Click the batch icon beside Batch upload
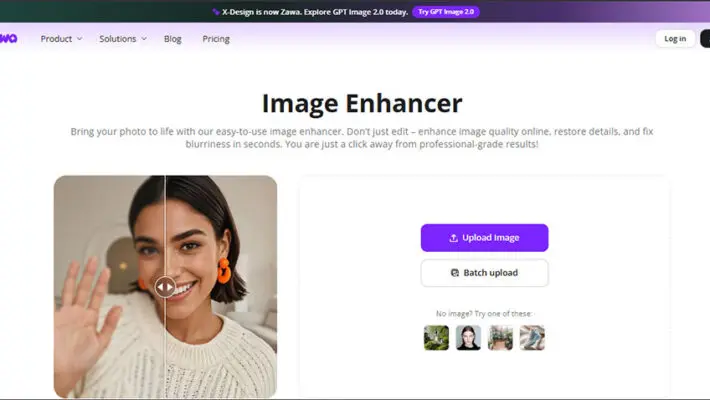710x400 pixels. 455,273
